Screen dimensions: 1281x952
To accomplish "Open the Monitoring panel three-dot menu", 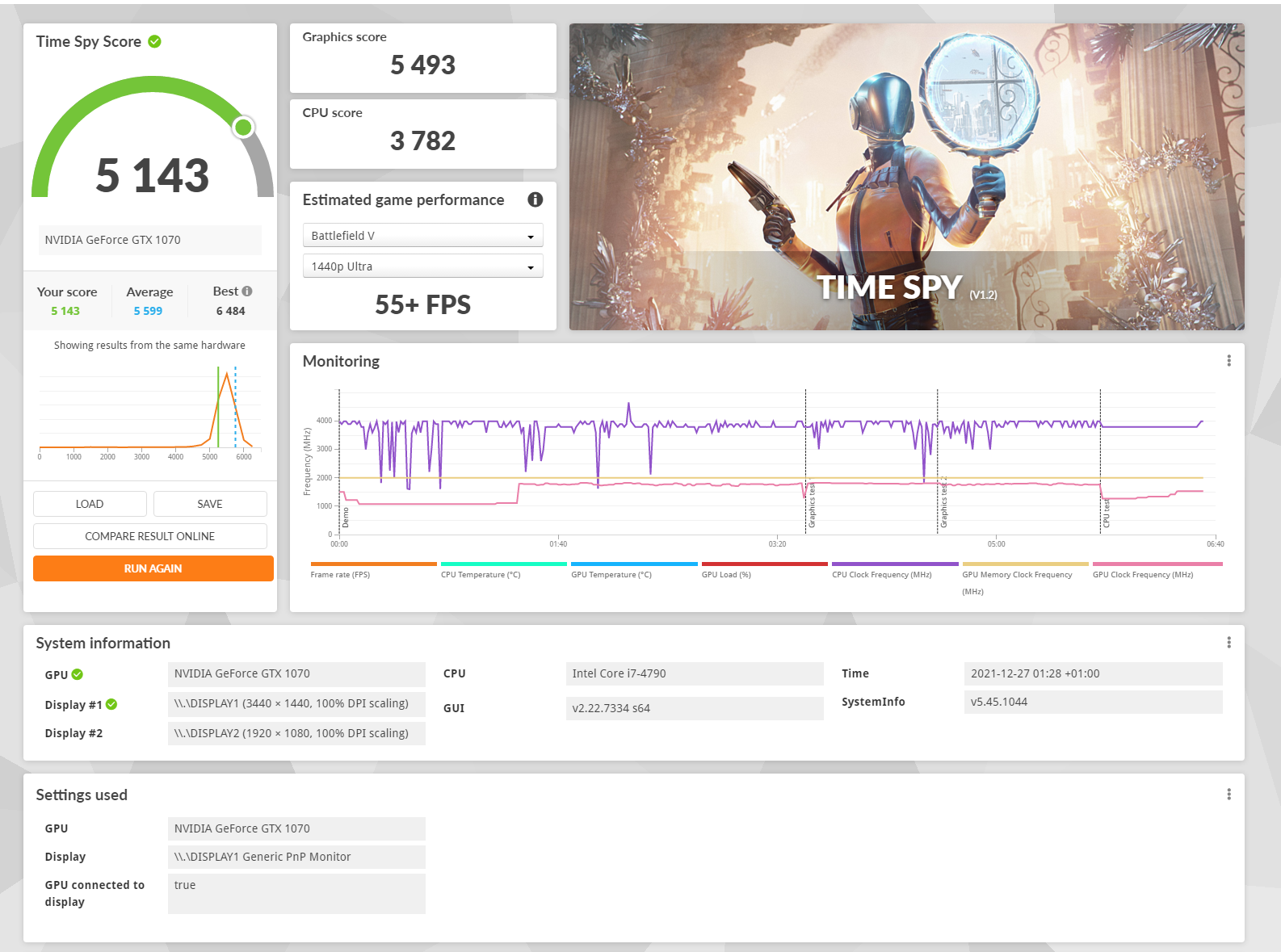I will click(x=1228, y=361).
